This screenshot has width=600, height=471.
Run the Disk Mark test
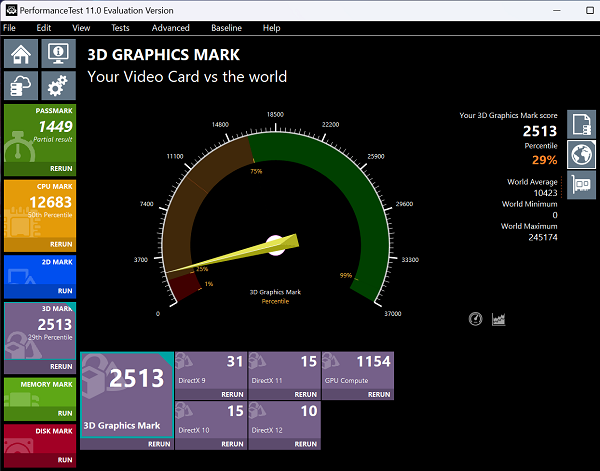[65, 460]
